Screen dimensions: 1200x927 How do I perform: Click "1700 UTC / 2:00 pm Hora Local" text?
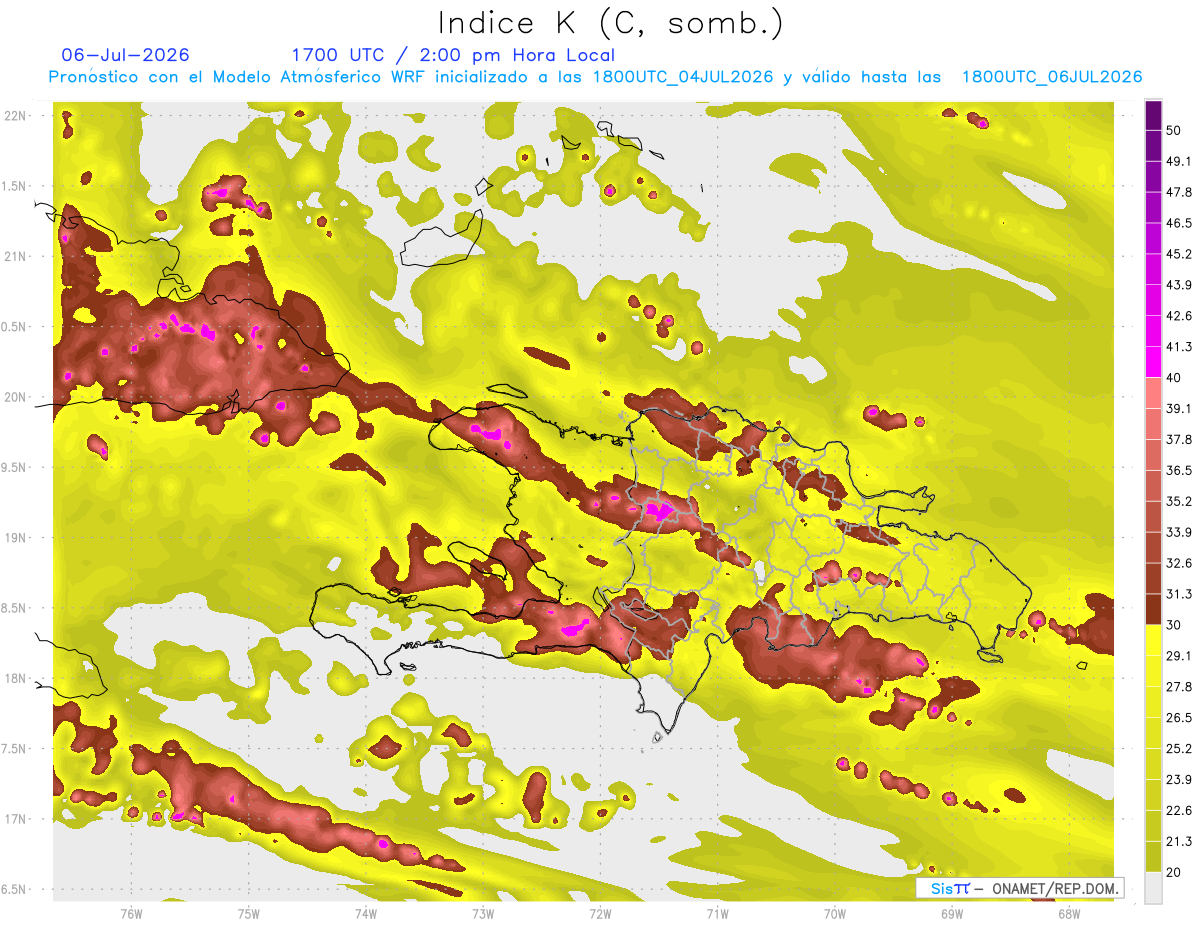click(453, 55)
